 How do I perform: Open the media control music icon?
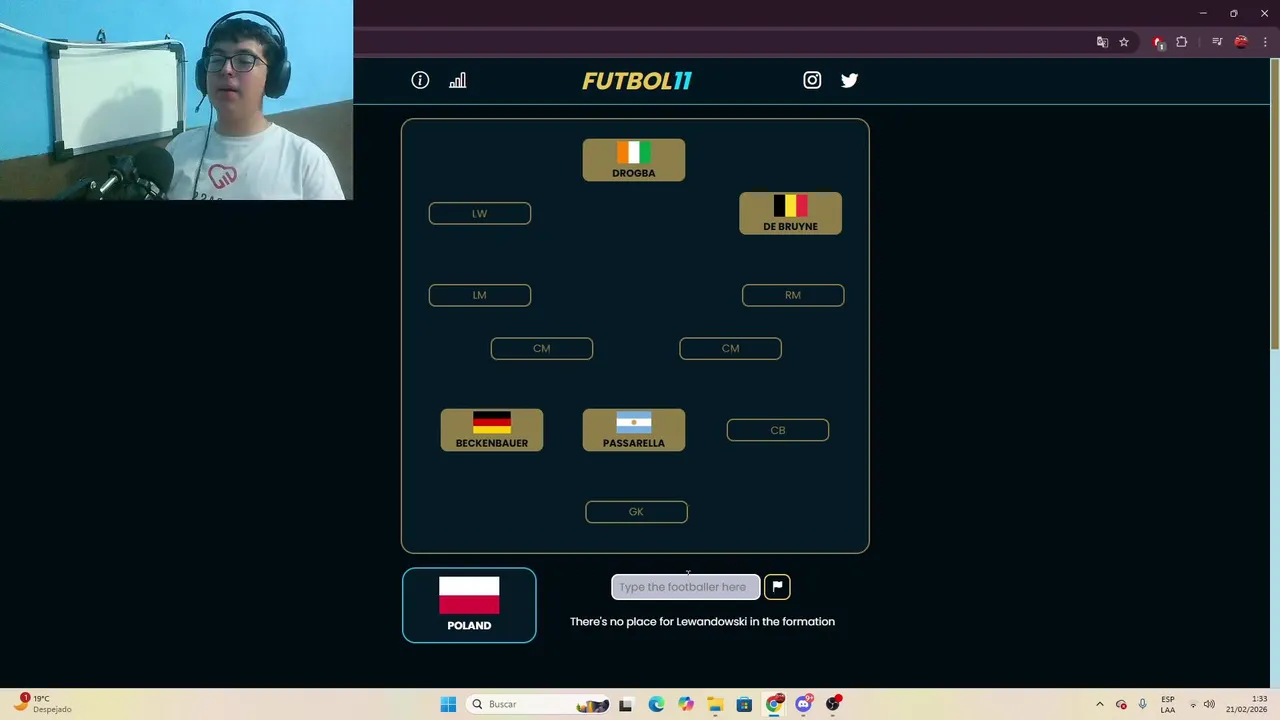tap(1217, 42)
